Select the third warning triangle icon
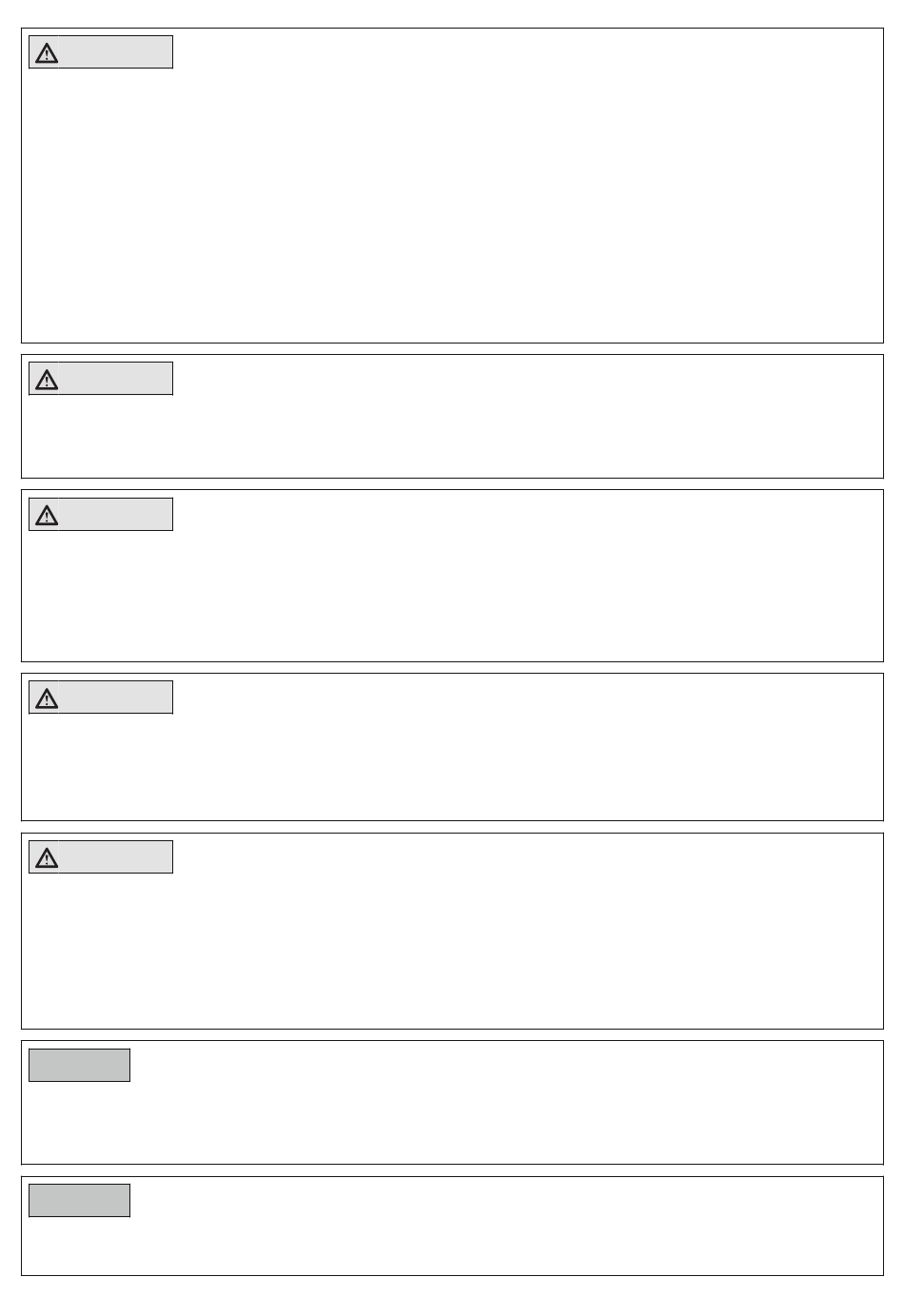904x1316 pixels. [46, 516]
